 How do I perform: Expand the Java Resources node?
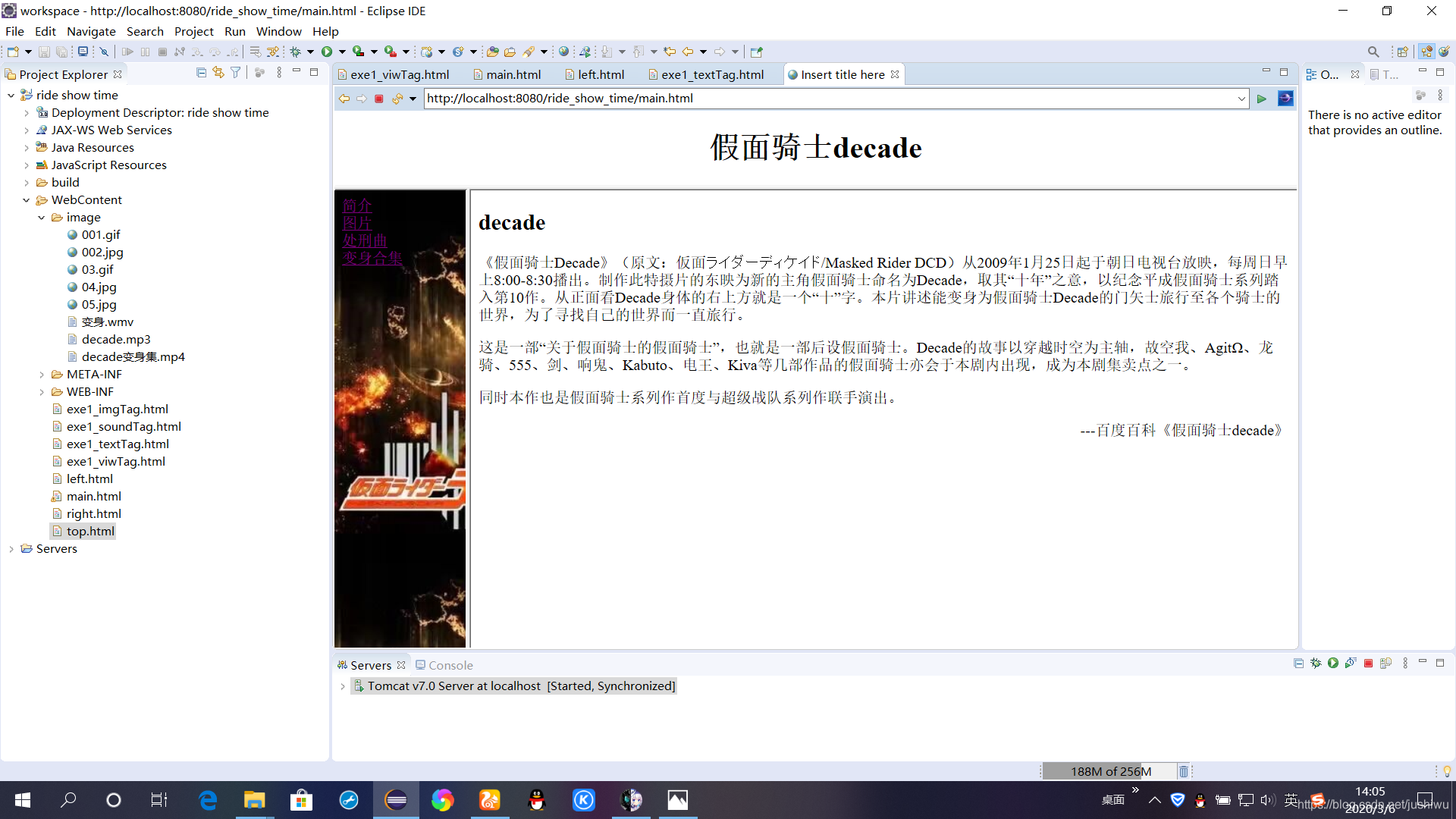[x=27, y=148]
